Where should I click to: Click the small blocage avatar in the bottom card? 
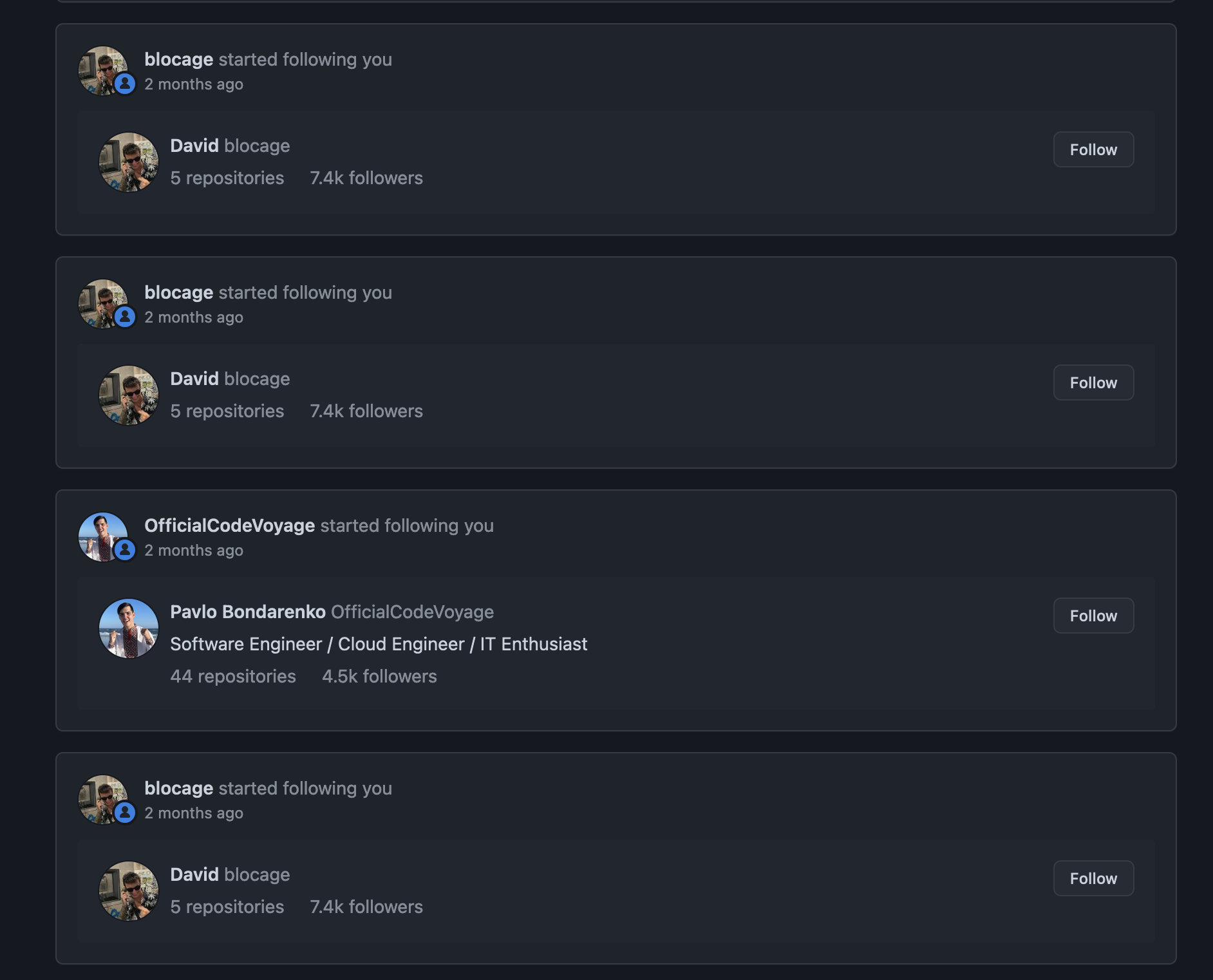pos(103,799)
